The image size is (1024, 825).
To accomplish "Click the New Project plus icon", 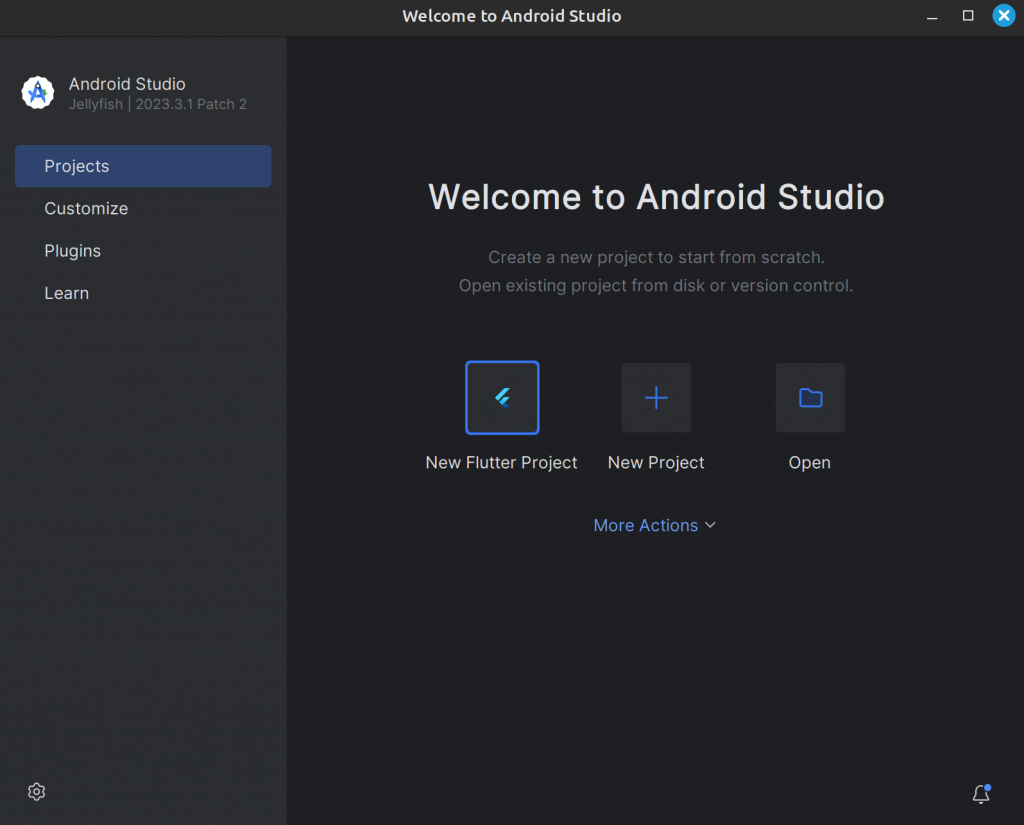I will [656, 398].
